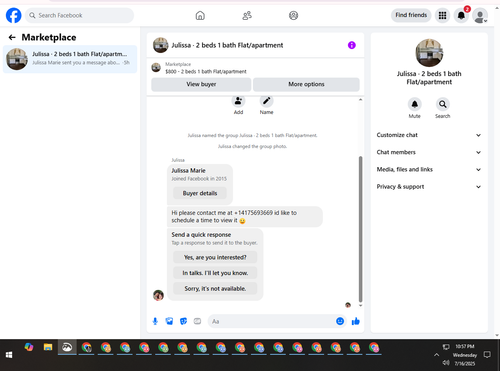The height and width of the screenshot is (371, 500).
Task: Expand Customize chat section
Action: (x=429, y=135)
